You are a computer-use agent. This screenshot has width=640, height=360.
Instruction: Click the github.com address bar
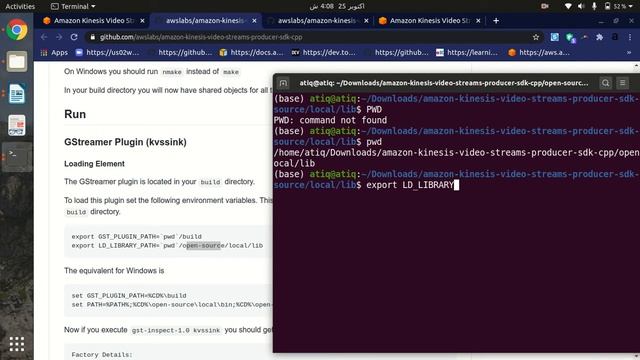click(x=310, y=37)
